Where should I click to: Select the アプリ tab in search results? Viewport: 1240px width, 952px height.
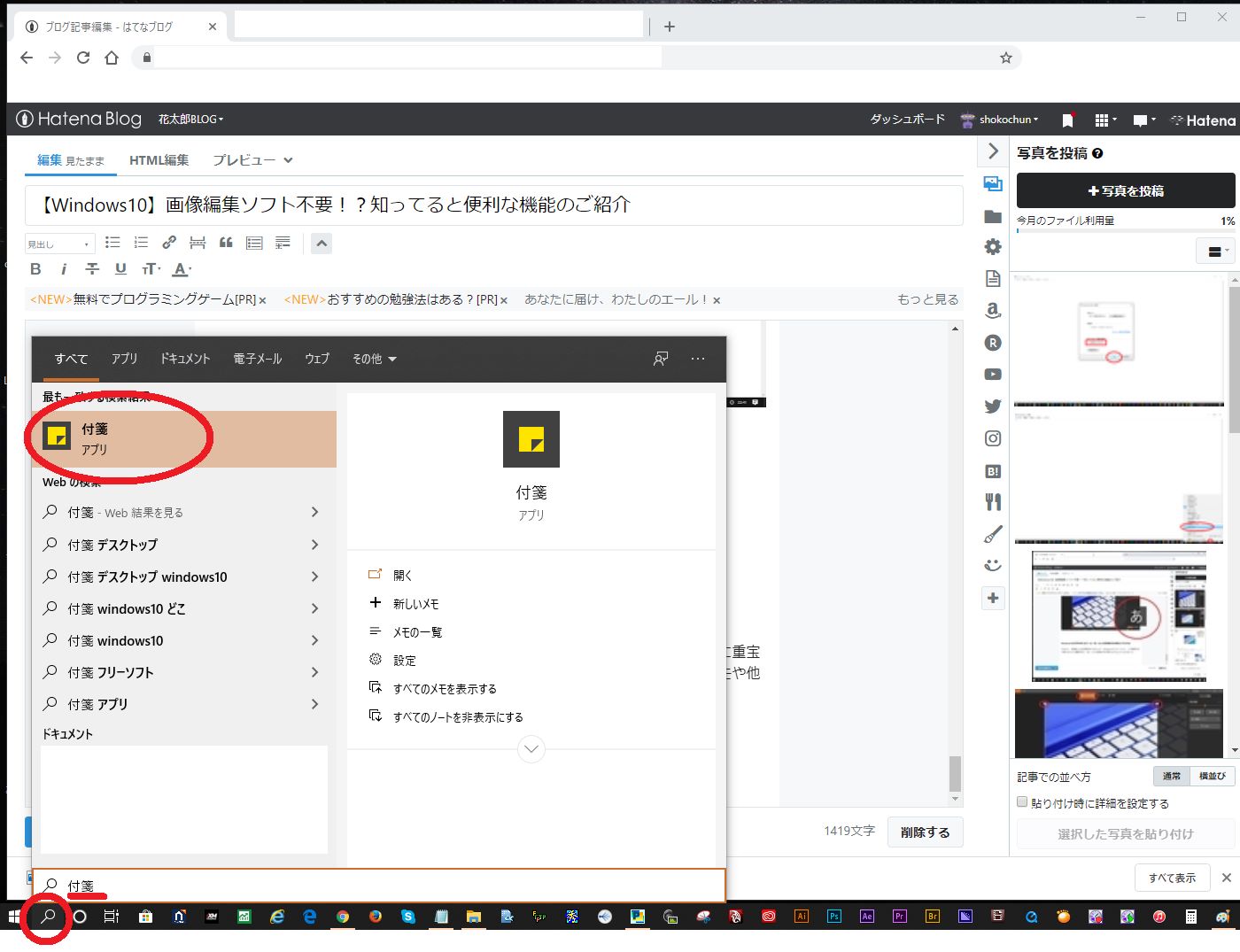coord(124,359)
